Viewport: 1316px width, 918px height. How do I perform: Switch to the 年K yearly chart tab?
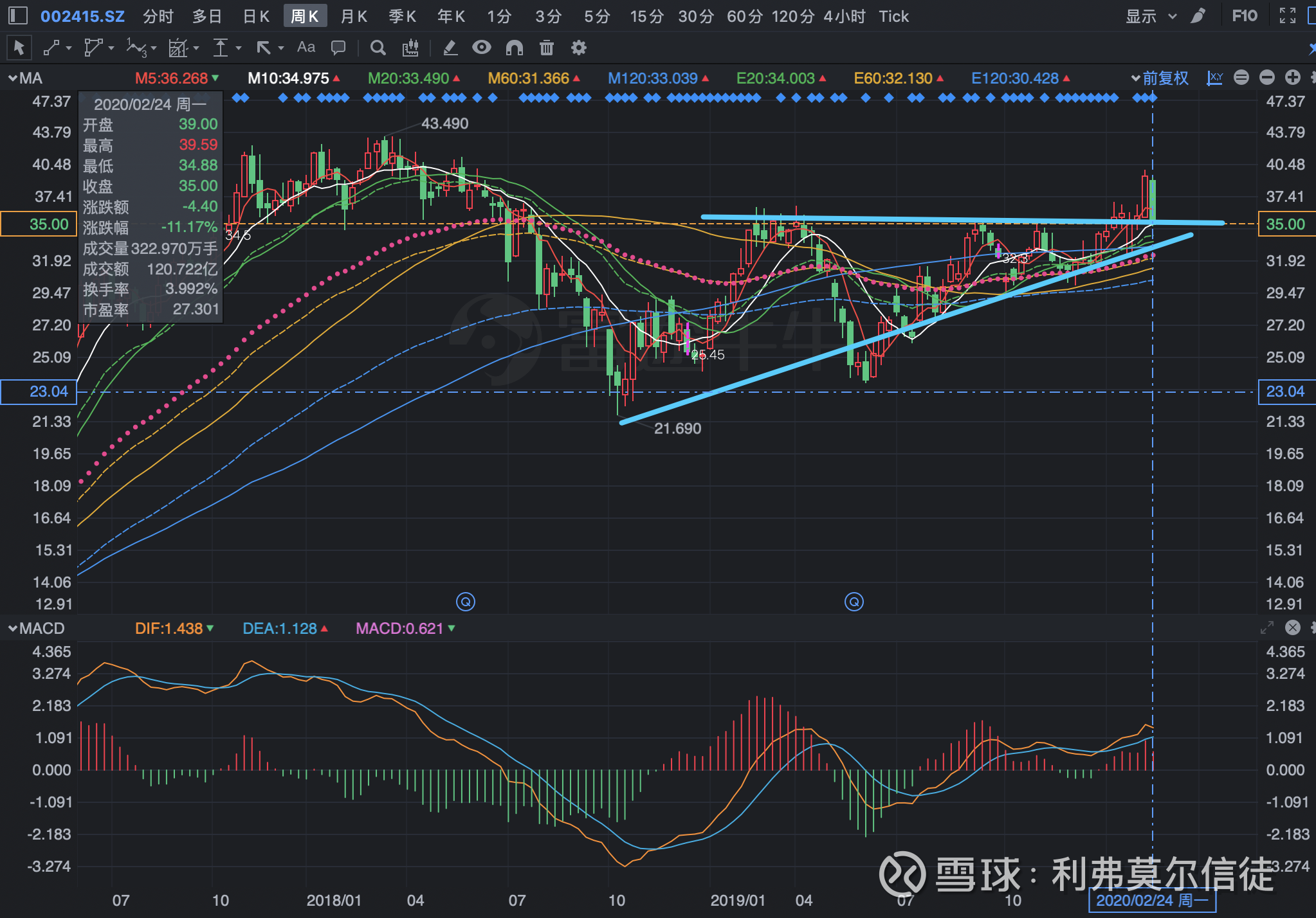[x=451, y=16]
